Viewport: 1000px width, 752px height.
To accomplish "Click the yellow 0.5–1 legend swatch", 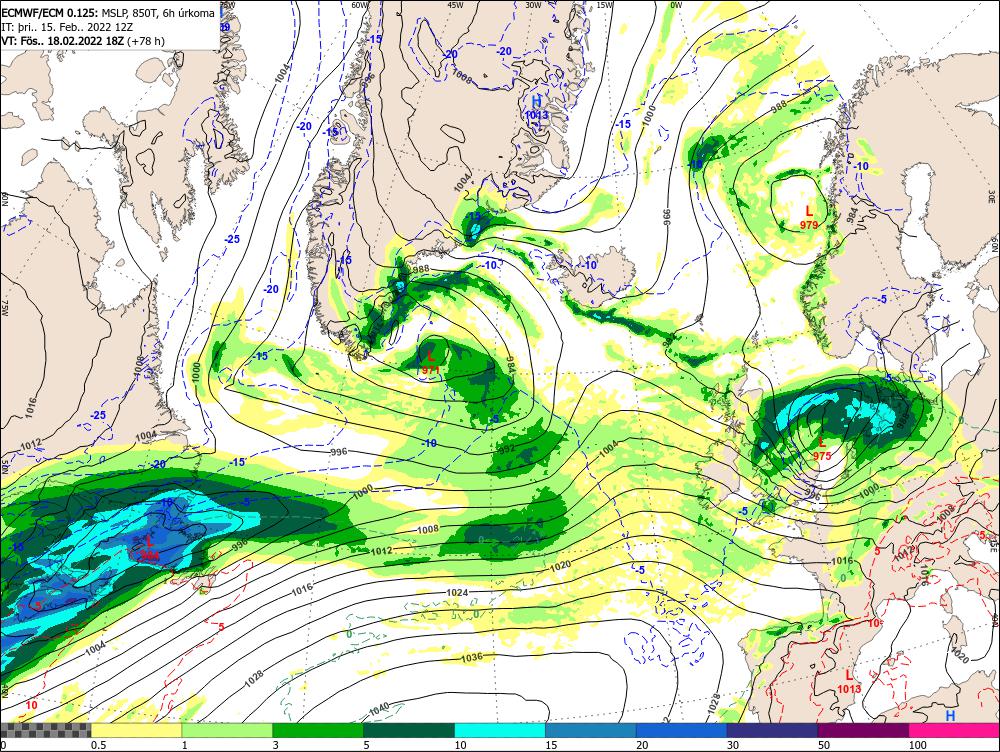I will tap(136, 730).
